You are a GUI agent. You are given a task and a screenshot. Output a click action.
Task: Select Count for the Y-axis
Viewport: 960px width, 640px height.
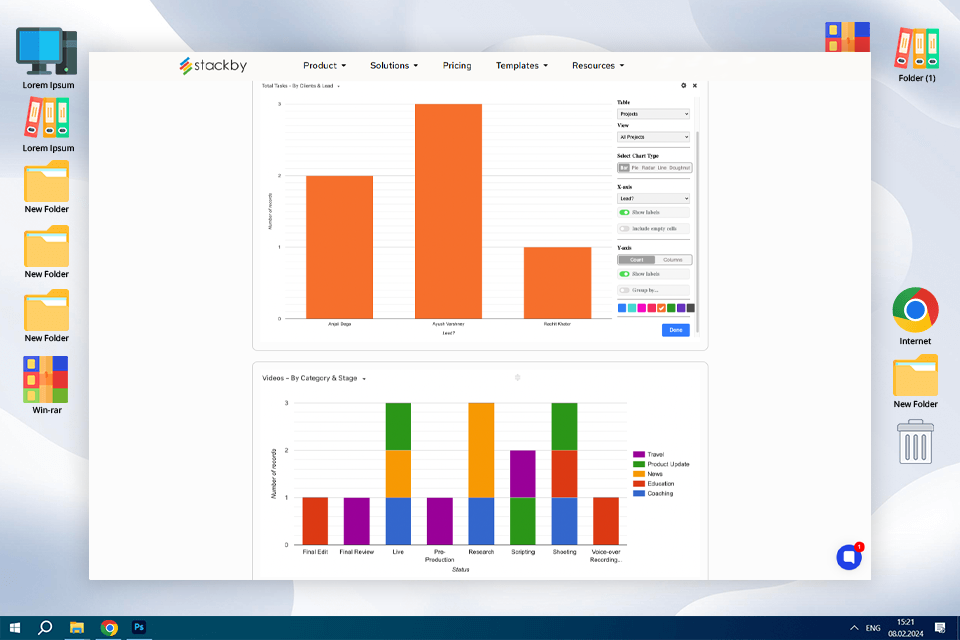point(637,260)
